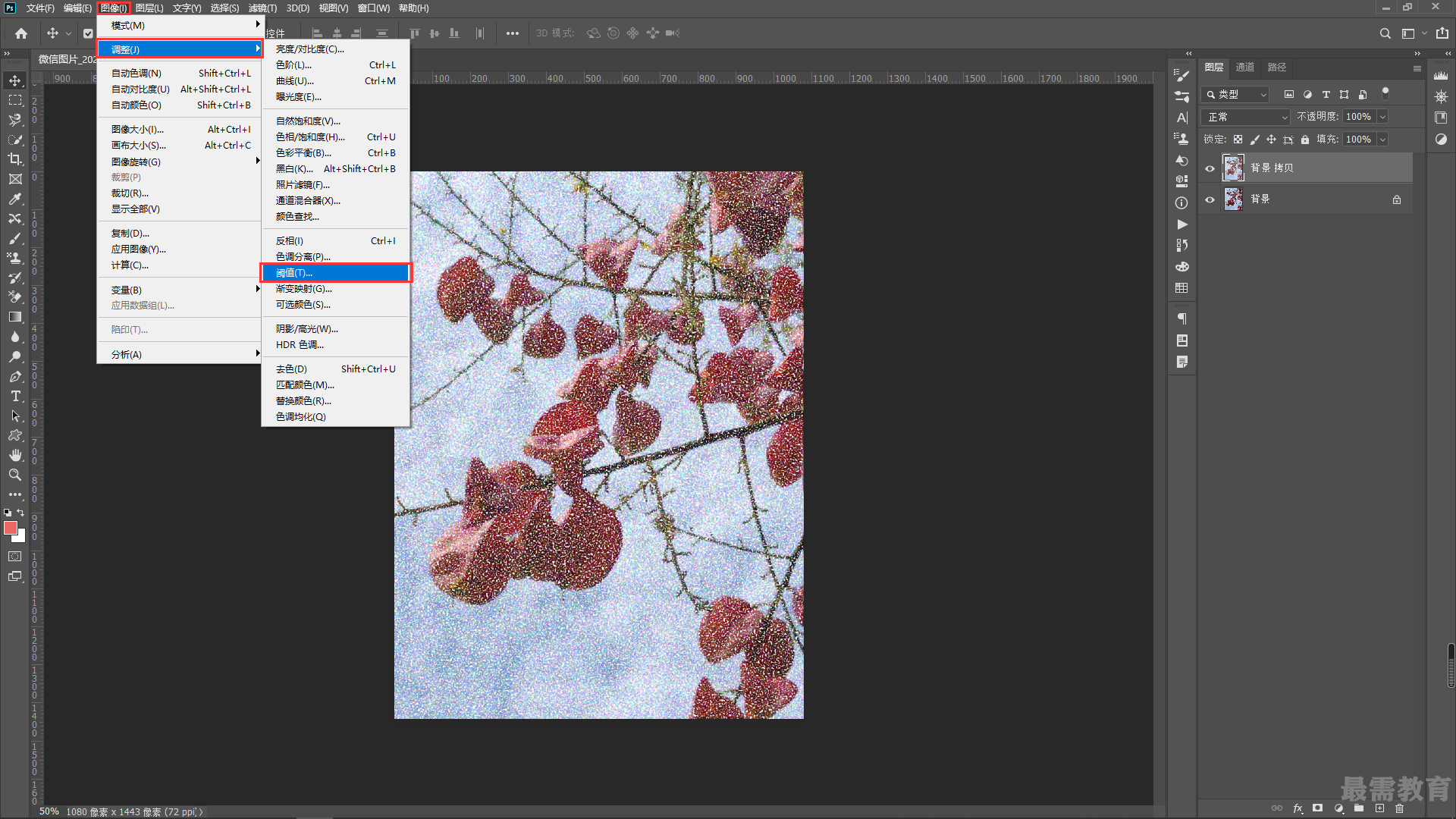Open the Actions play panel icon
The width and height of the screenshot is (1456, 819).
point(1181,224)
